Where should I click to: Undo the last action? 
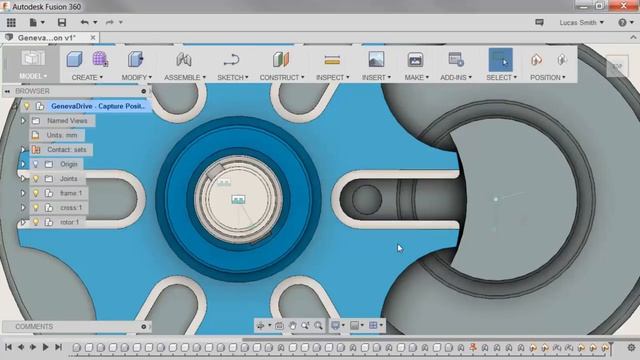click(x=84, y=22)
